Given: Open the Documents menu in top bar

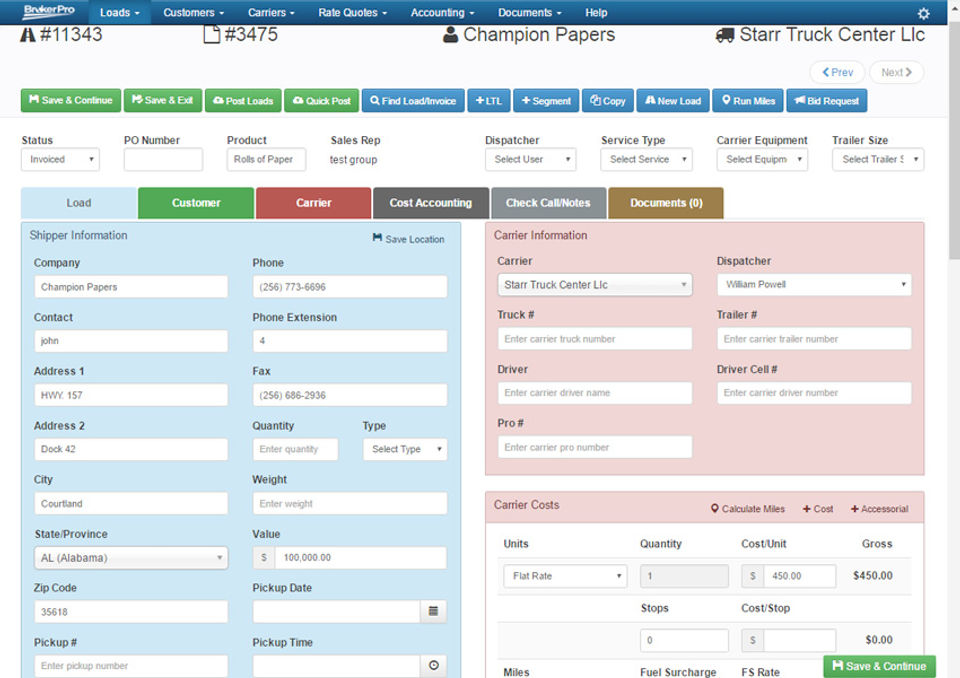Looking at the screenshot, I should click(x=530, y=12).
